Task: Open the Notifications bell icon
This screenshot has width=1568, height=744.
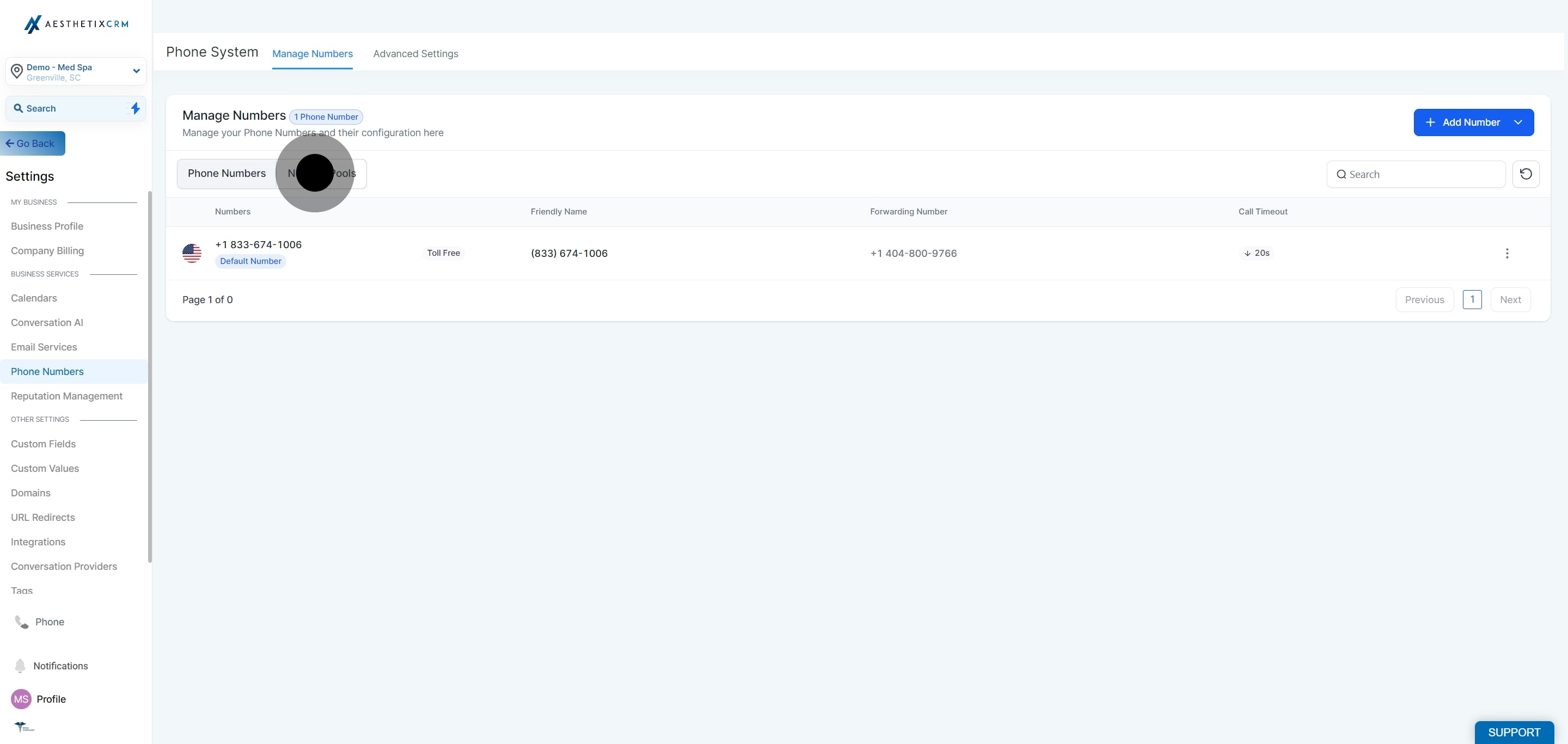Action: (x=20, y=666)
